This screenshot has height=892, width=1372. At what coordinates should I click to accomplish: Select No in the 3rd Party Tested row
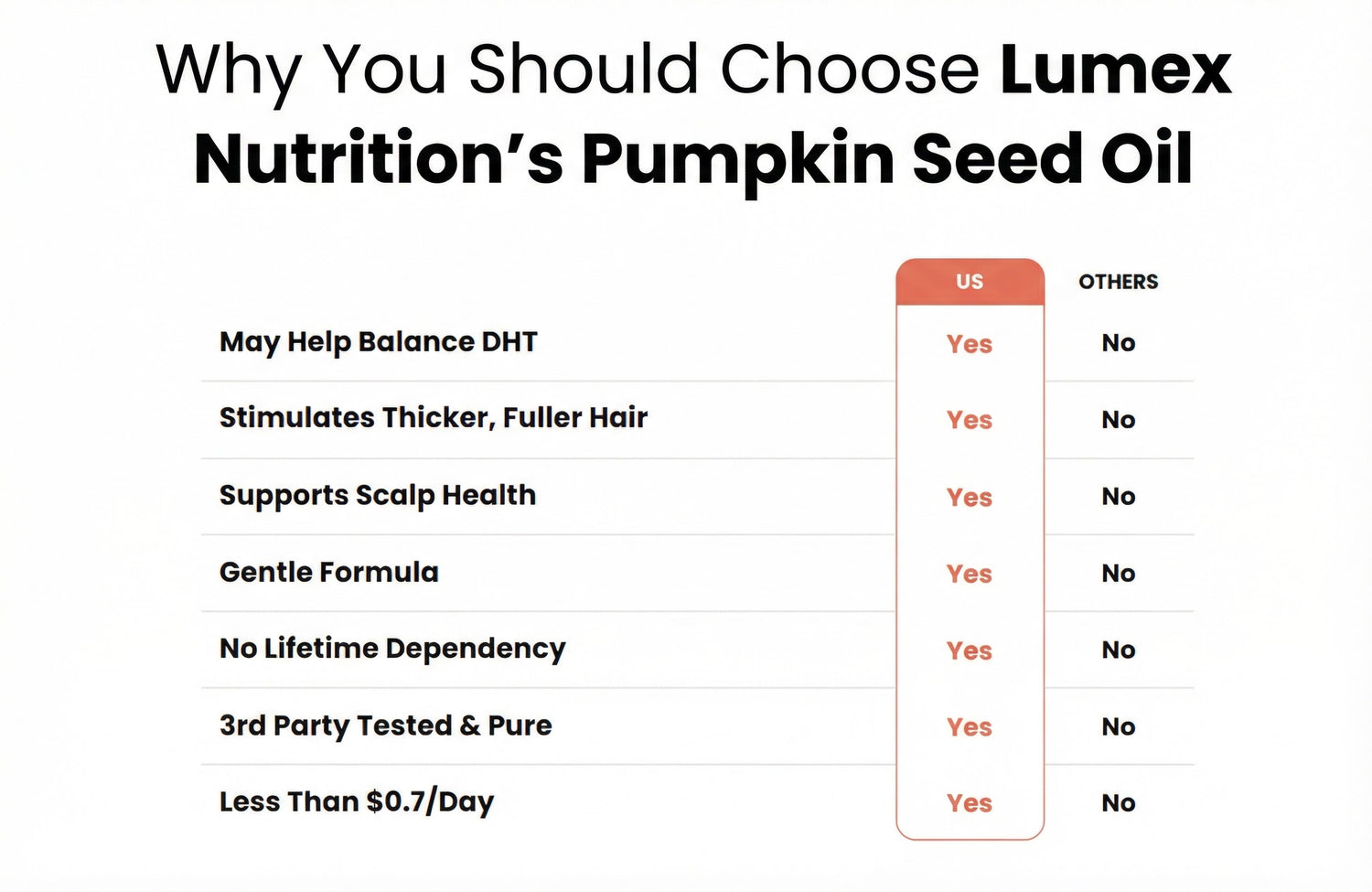pos(1118,727)
